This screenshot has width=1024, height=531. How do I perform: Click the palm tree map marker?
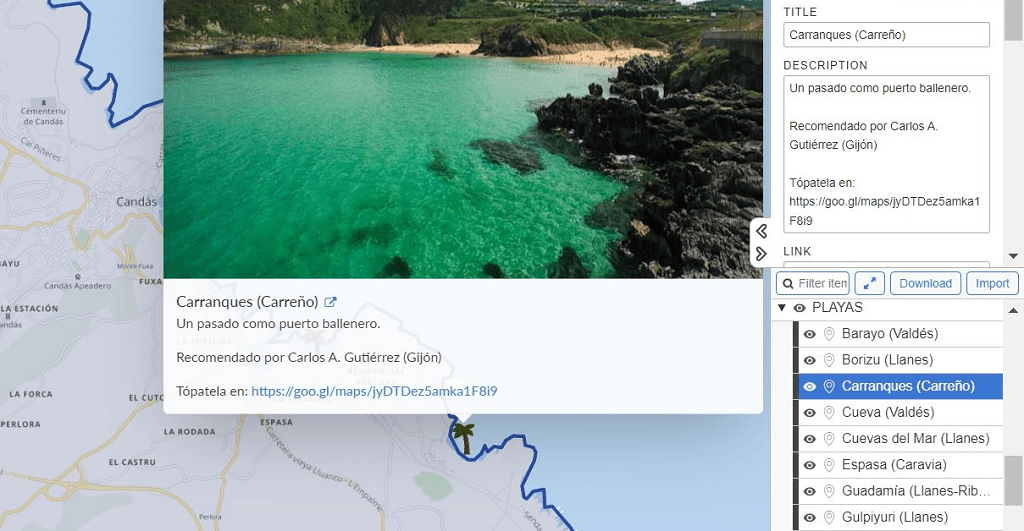click(464, 438)
